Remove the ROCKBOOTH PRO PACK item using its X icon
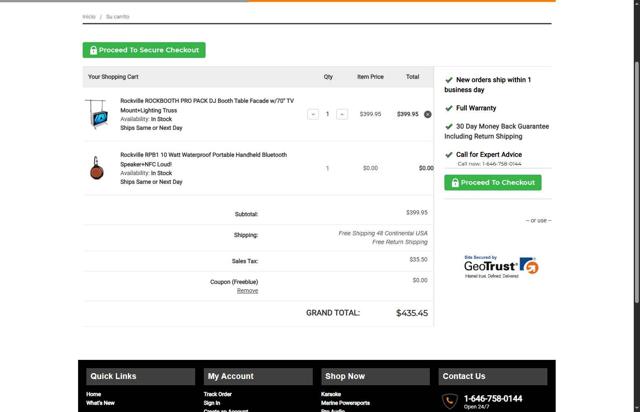The image size is (640, 412). [427, 114]
